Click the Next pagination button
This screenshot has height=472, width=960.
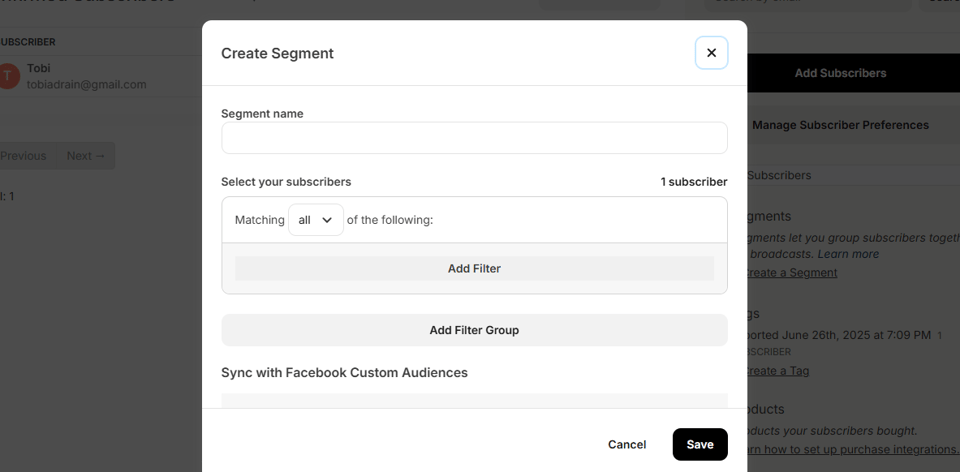click(x=86, y=155)
